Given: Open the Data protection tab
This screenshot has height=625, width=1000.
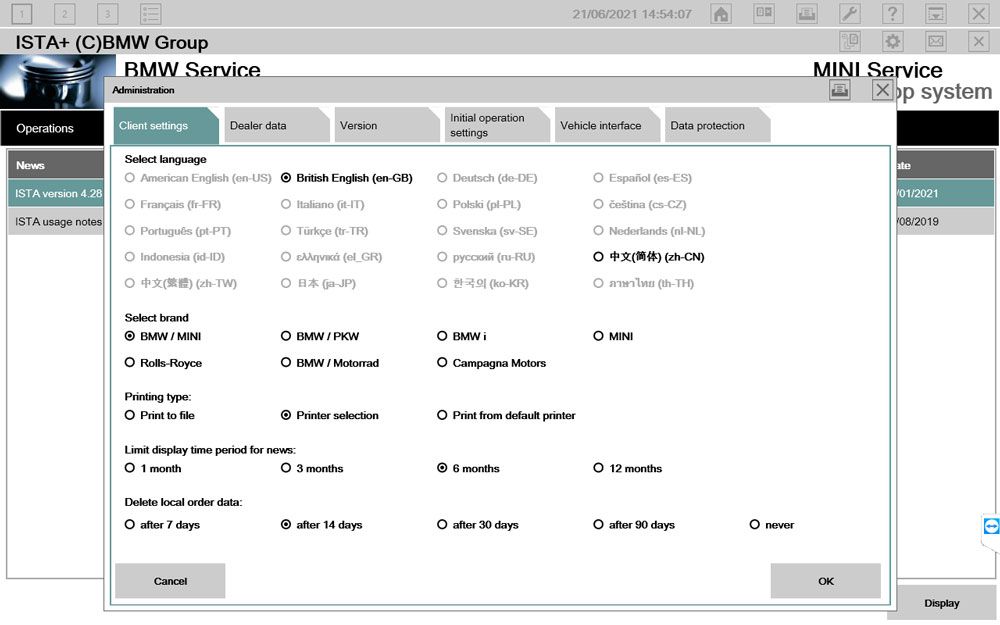Looking at the screenshot, I should click(x=717, y=125).
